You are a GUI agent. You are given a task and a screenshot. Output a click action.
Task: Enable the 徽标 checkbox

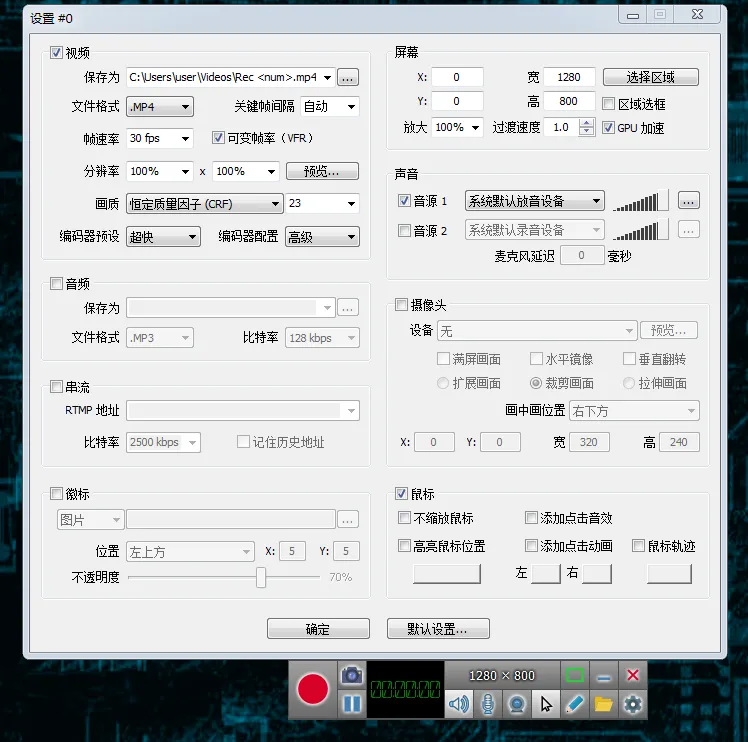(56, 493)
